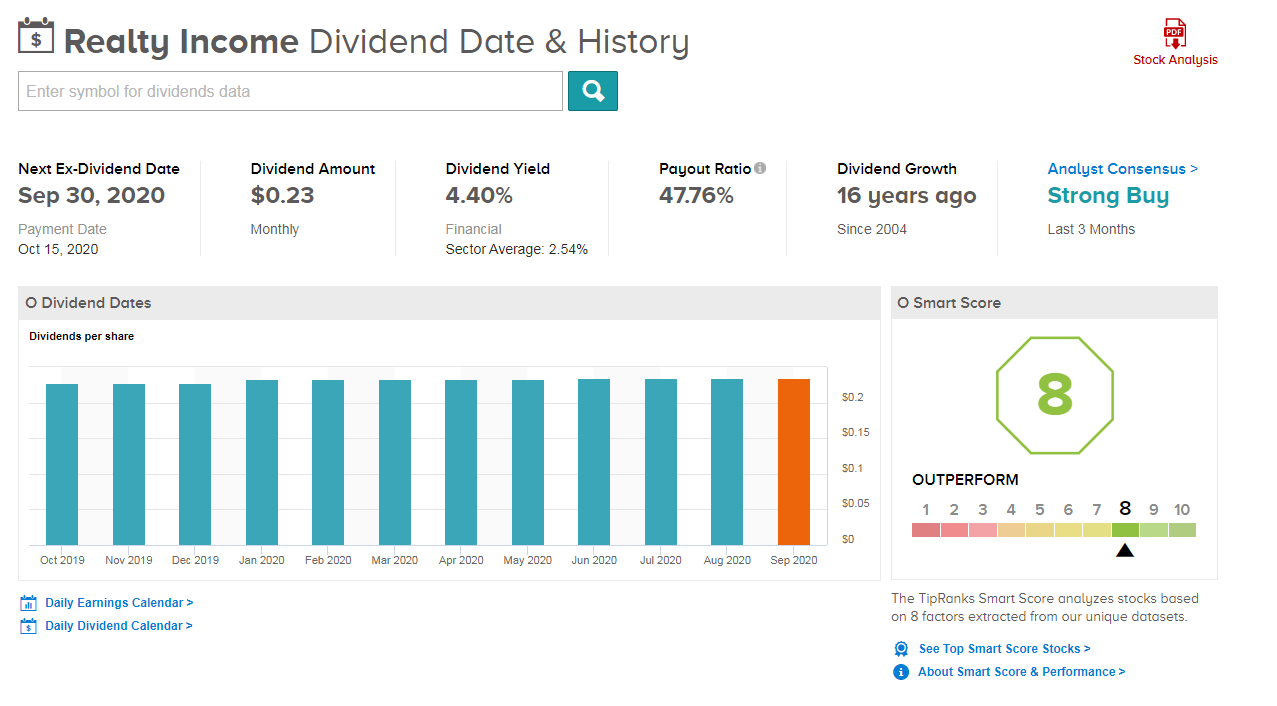Click the Monthly frequency text
This screenshot has height=706, width=1277.
(x=275, y=229)
